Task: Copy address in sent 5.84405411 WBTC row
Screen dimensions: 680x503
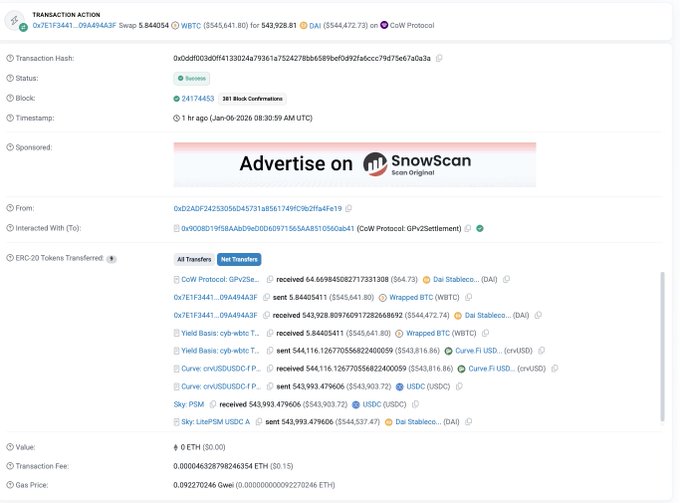Action: 266,297
